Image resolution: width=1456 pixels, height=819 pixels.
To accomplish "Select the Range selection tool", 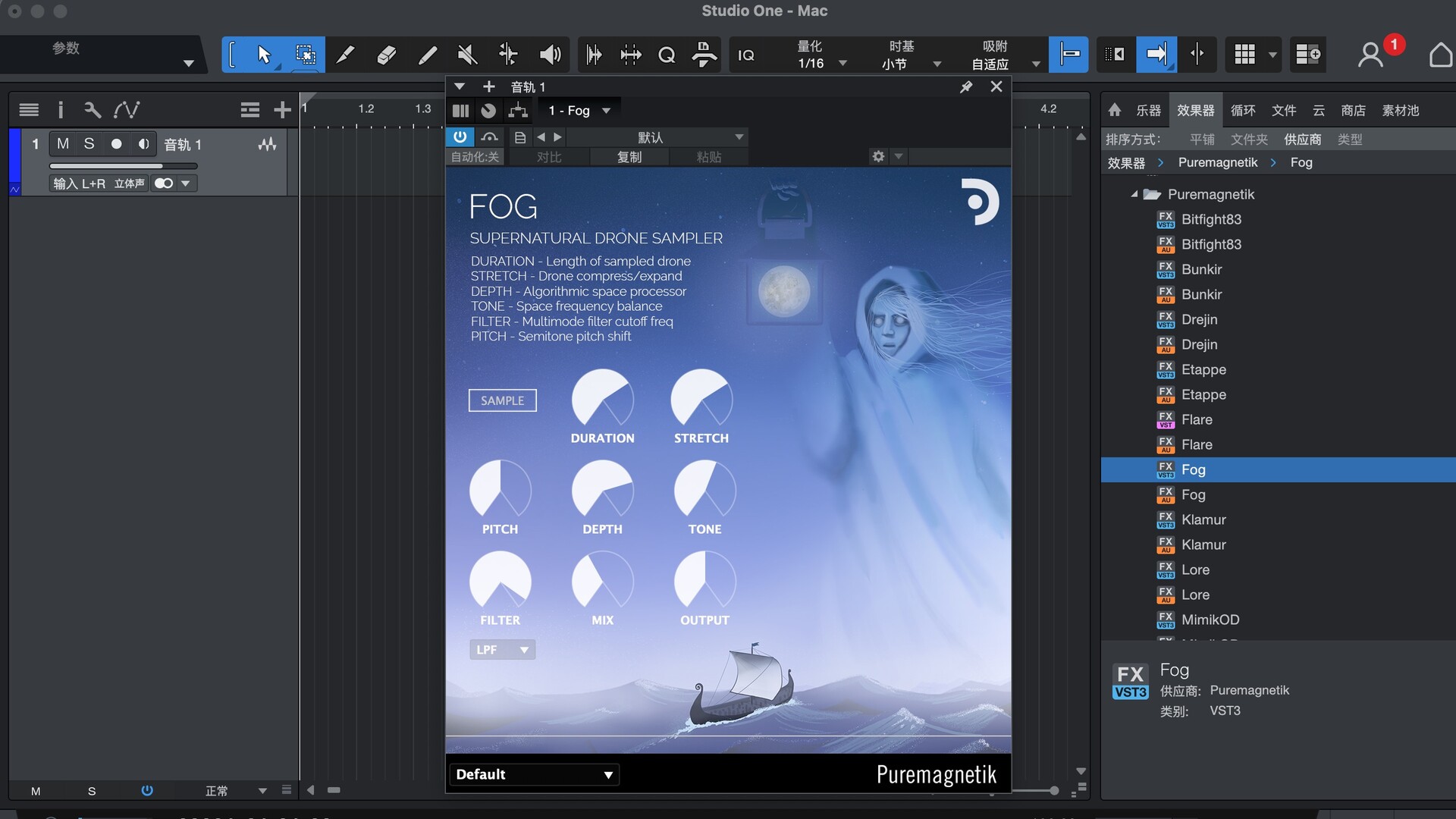I will click(x=306, y=55).
